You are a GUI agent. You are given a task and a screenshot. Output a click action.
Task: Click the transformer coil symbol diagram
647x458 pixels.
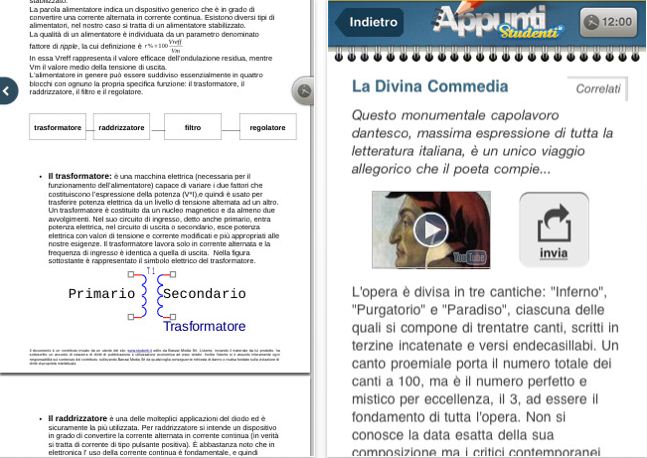(150, 295)
